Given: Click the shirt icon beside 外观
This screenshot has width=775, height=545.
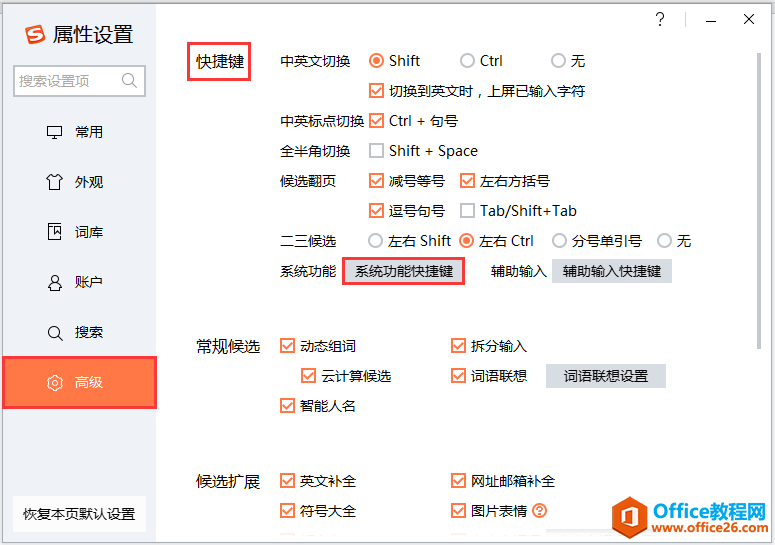Looking at the screenshot, I should 54,182.
